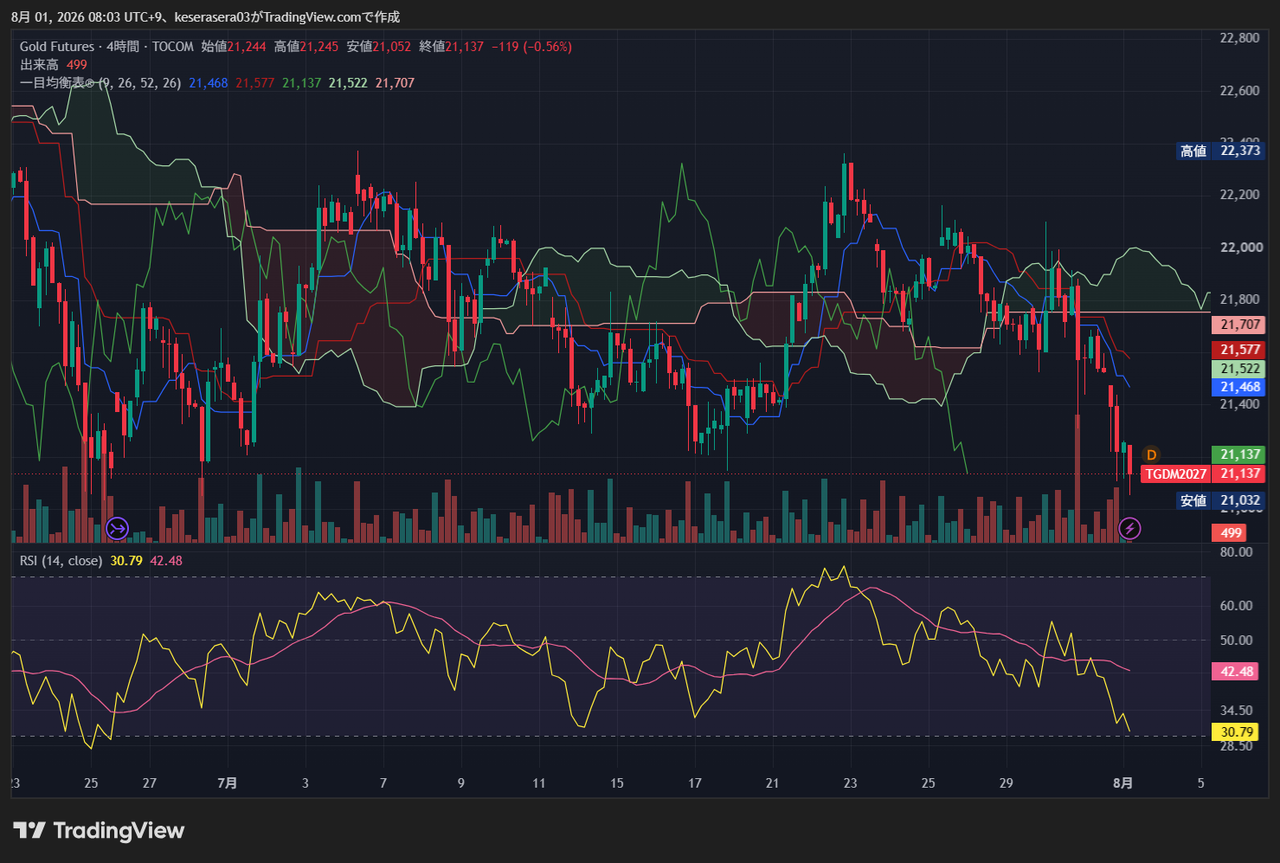The image size is (1280, 863).
Task: Click the yellow 30.79 tag on the RSI scale
Action: [x=1233, y=733]
